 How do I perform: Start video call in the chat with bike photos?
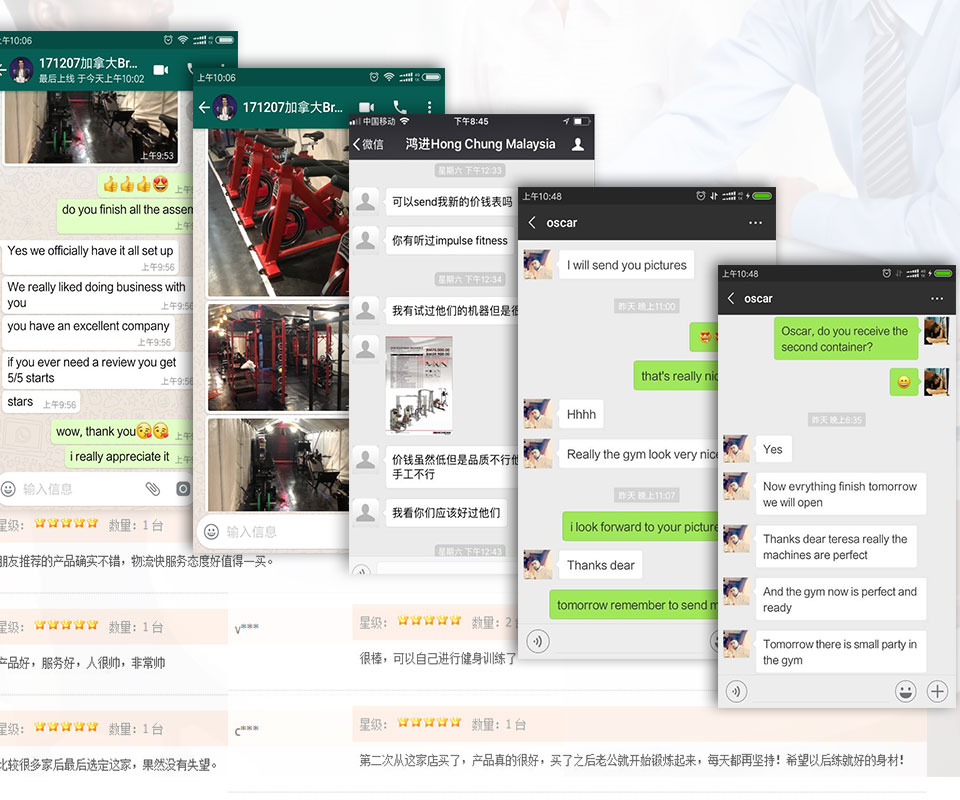(x=366, y=107)
